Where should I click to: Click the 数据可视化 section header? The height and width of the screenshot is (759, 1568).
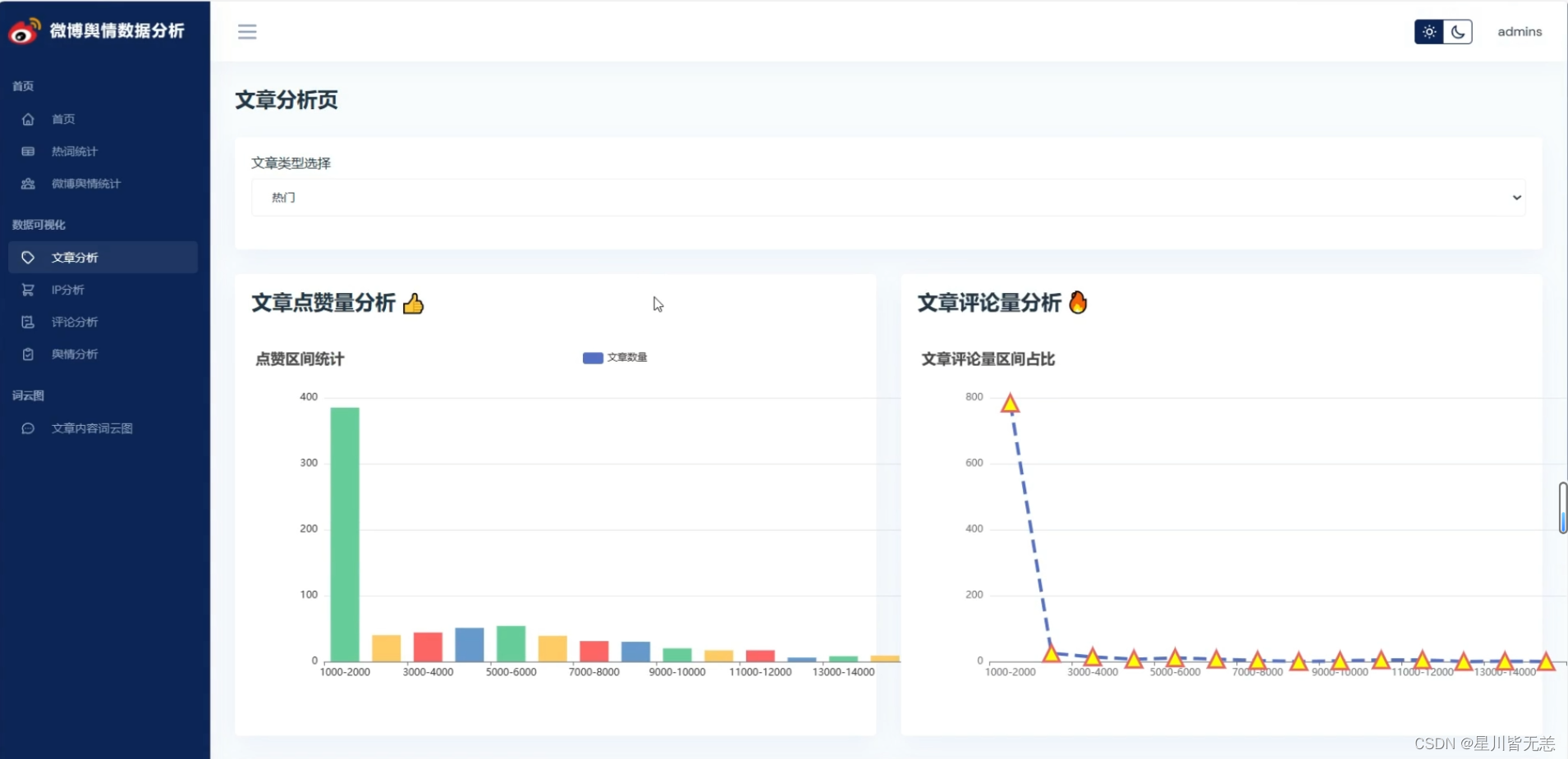click(39, 225)
